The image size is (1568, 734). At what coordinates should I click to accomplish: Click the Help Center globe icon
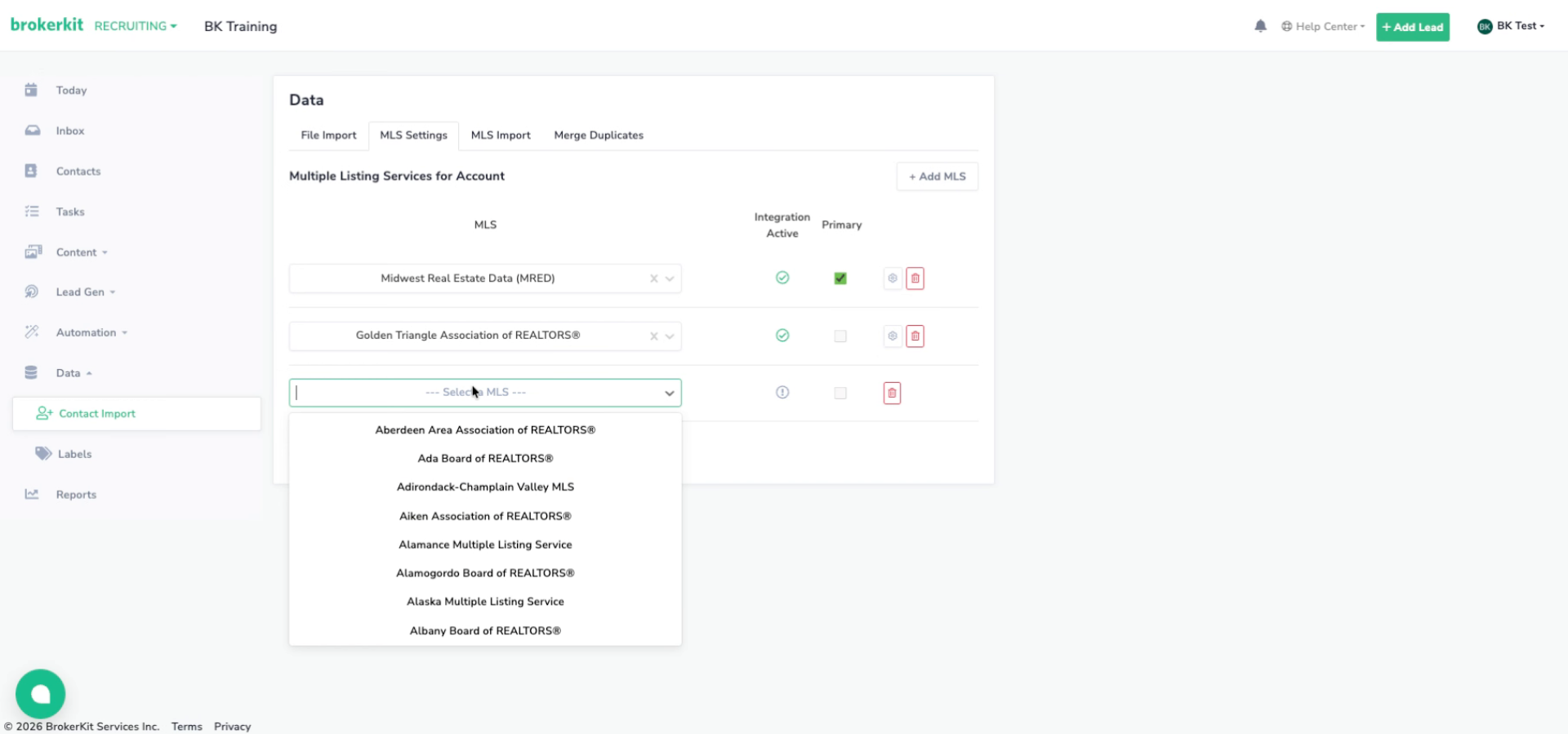1286,26
